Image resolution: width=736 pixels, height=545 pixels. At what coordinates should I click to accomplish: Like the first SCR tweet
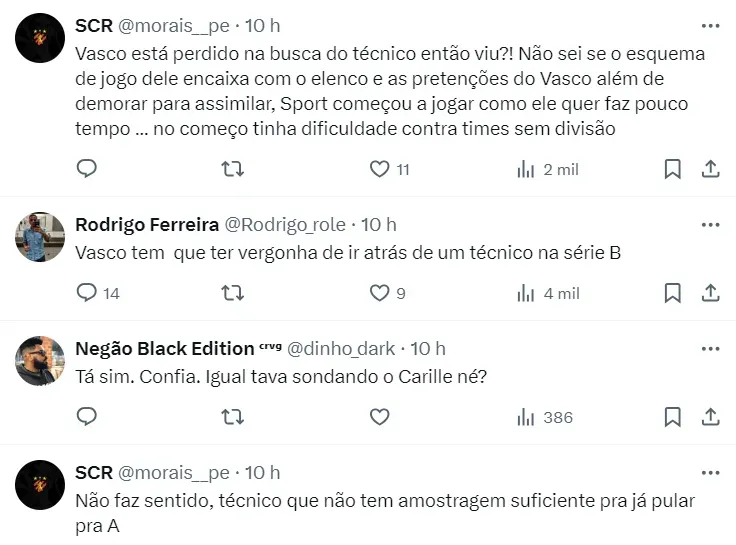(379, 169)
